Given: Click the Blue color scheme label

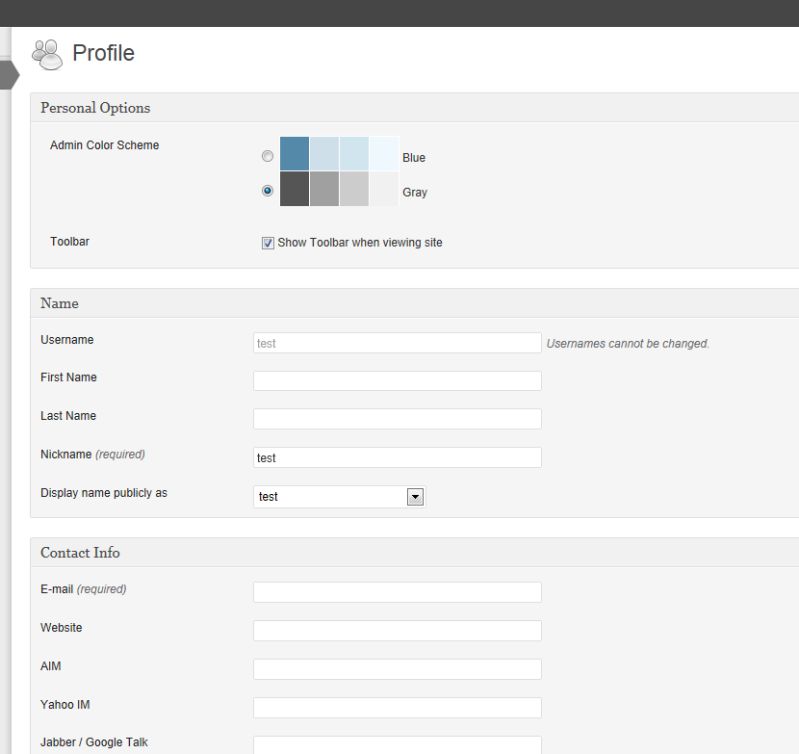Looking at the screenshot, I should 414,158.
